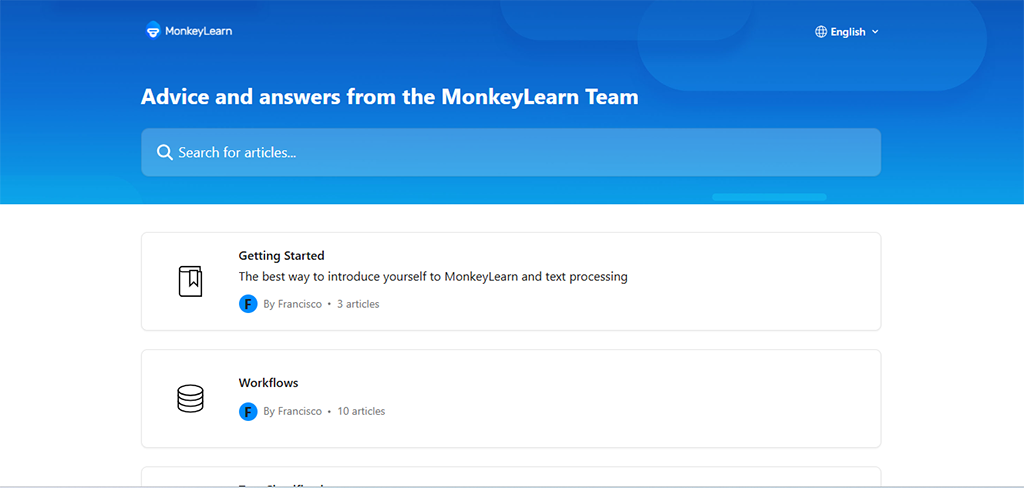Image resolution: width=1024 pixels, height=488 pixels.
Task: Open the Workflows collection
Action: [x=511, y=399]
